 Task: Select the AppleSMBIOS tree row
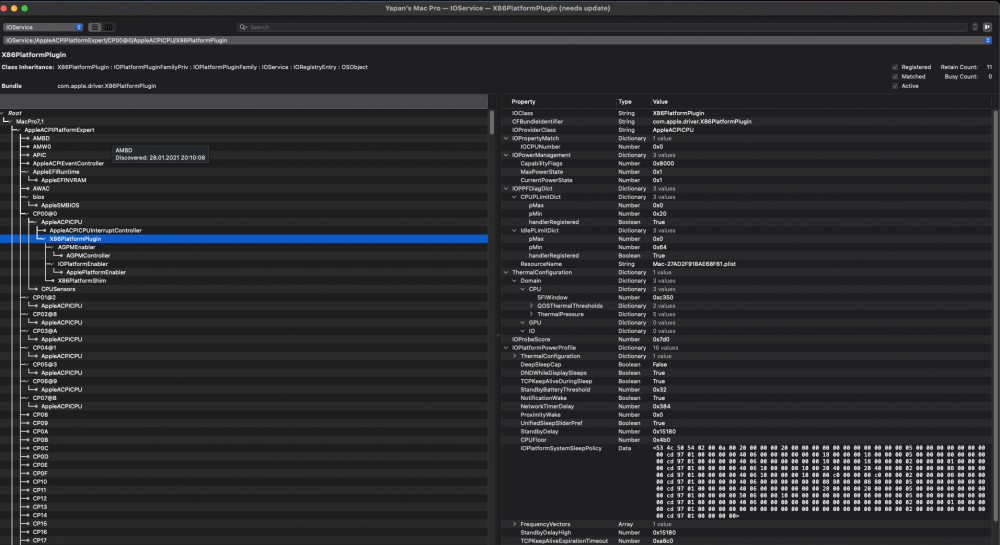244,205
